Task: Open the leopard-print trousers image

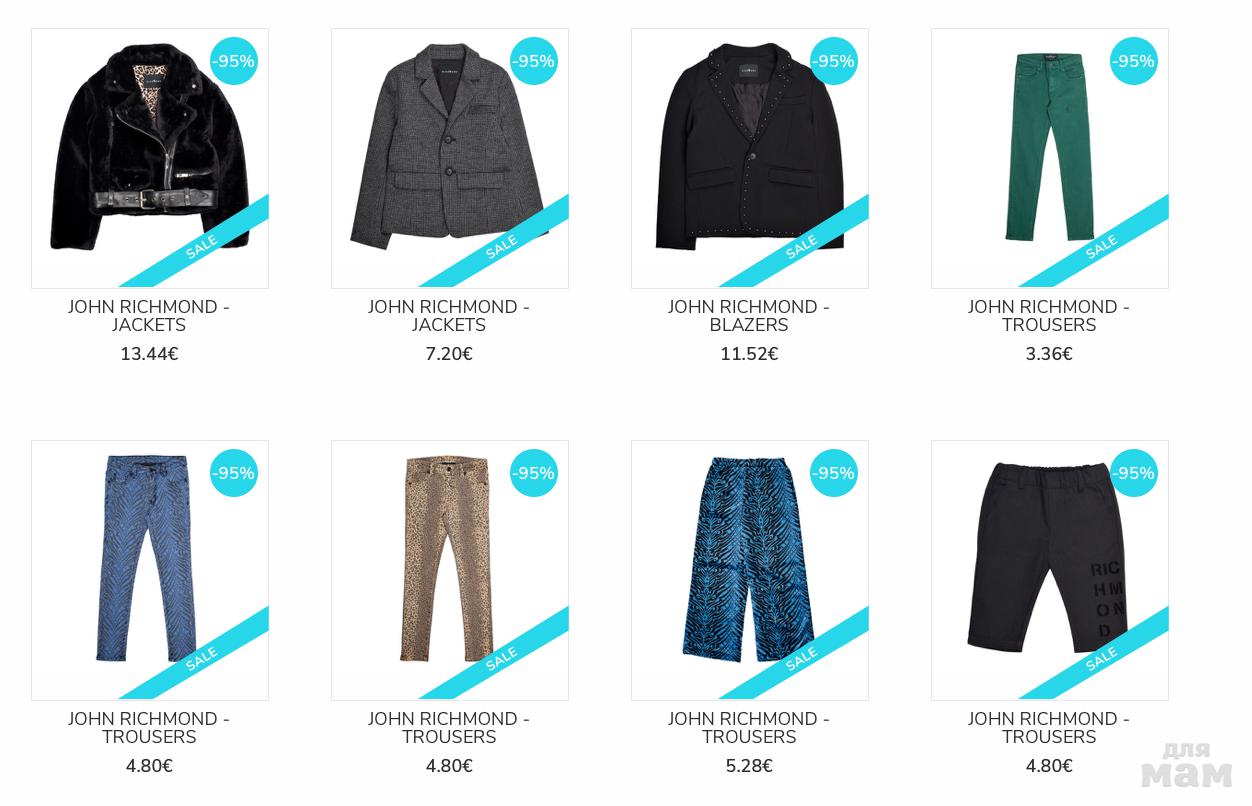Action: [450, 570]
